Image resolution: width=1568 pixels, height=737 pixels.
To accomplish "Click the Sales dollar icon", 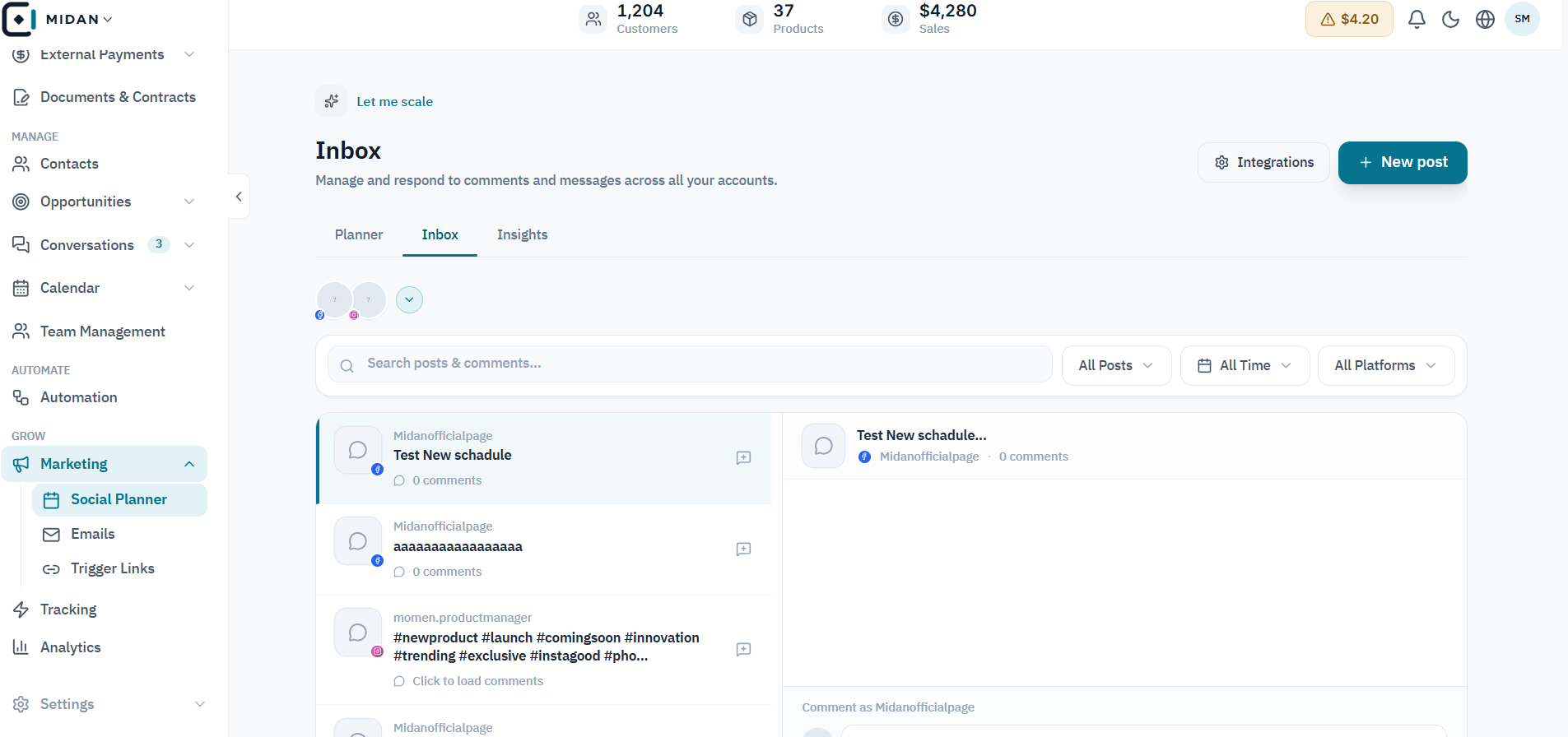I will point(896,19).
